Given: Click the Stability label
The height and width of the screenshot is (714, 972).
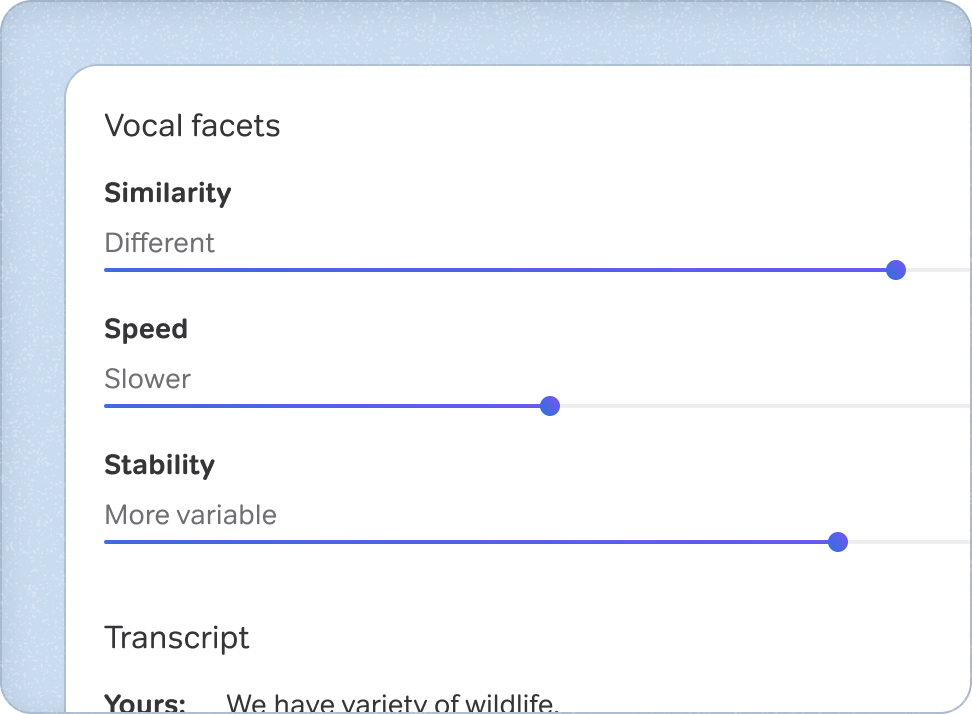Looking at the screenshot, I should click(x=159, y=465).
